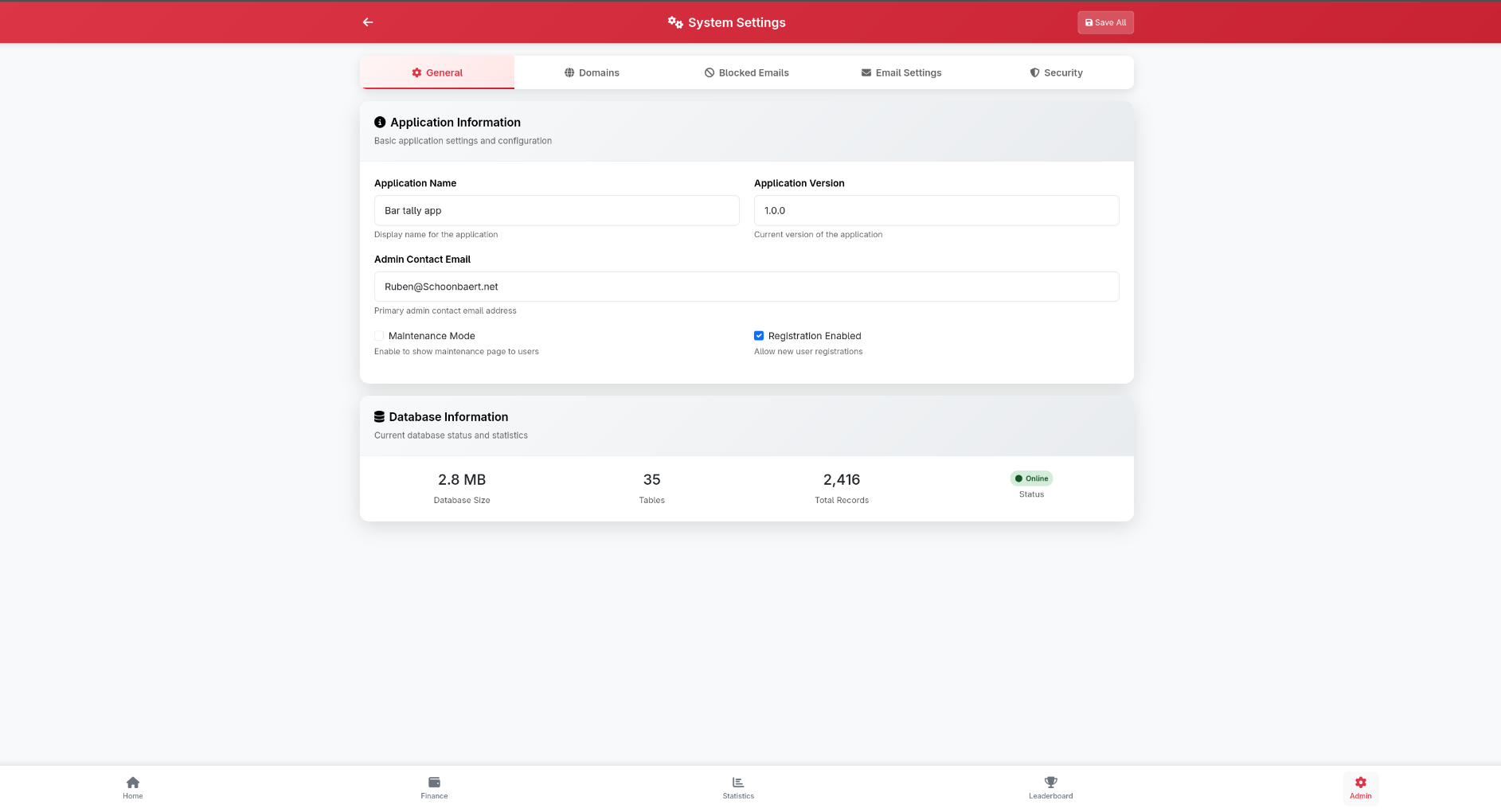
Task: Click the Application Information info icon
Action: click(x=380, y=123)
